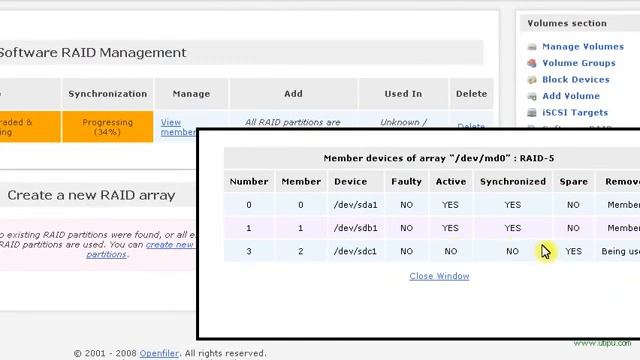The width and height of the screenshot is (640, 360).
Task: Click Volumes section heading
Action: tap(567, 23)
